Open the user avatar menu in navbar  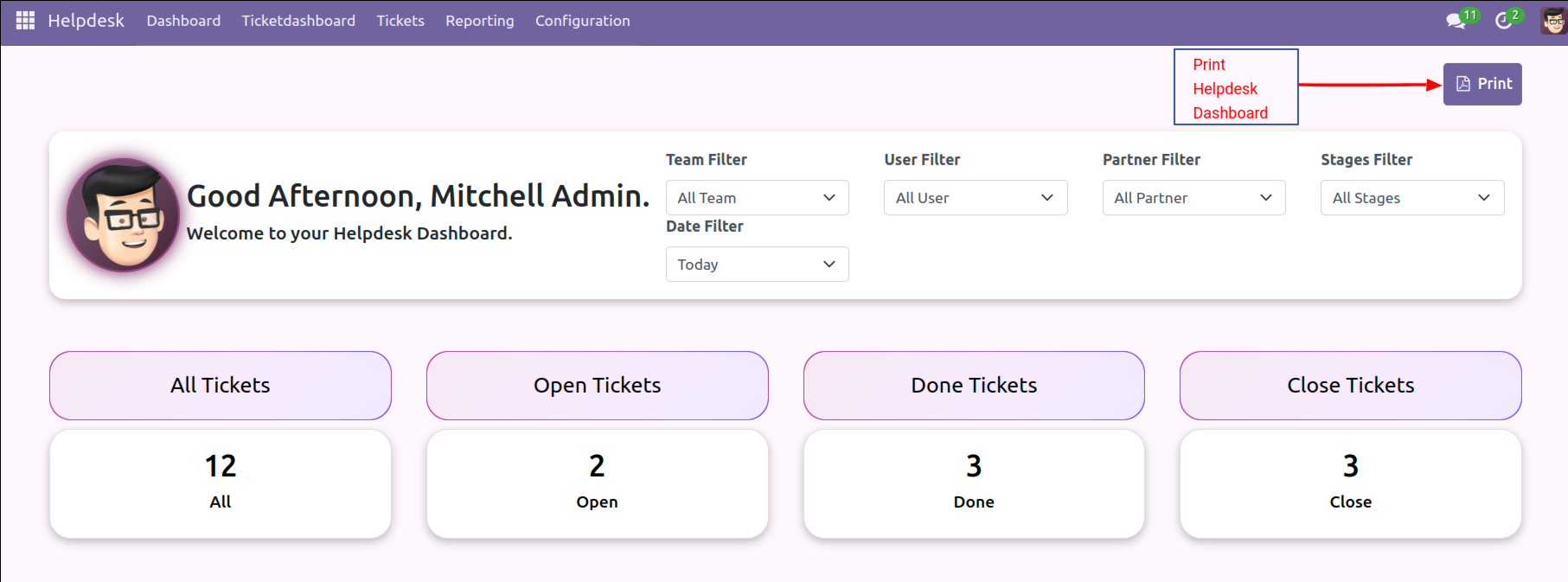tap(1553, 21)
